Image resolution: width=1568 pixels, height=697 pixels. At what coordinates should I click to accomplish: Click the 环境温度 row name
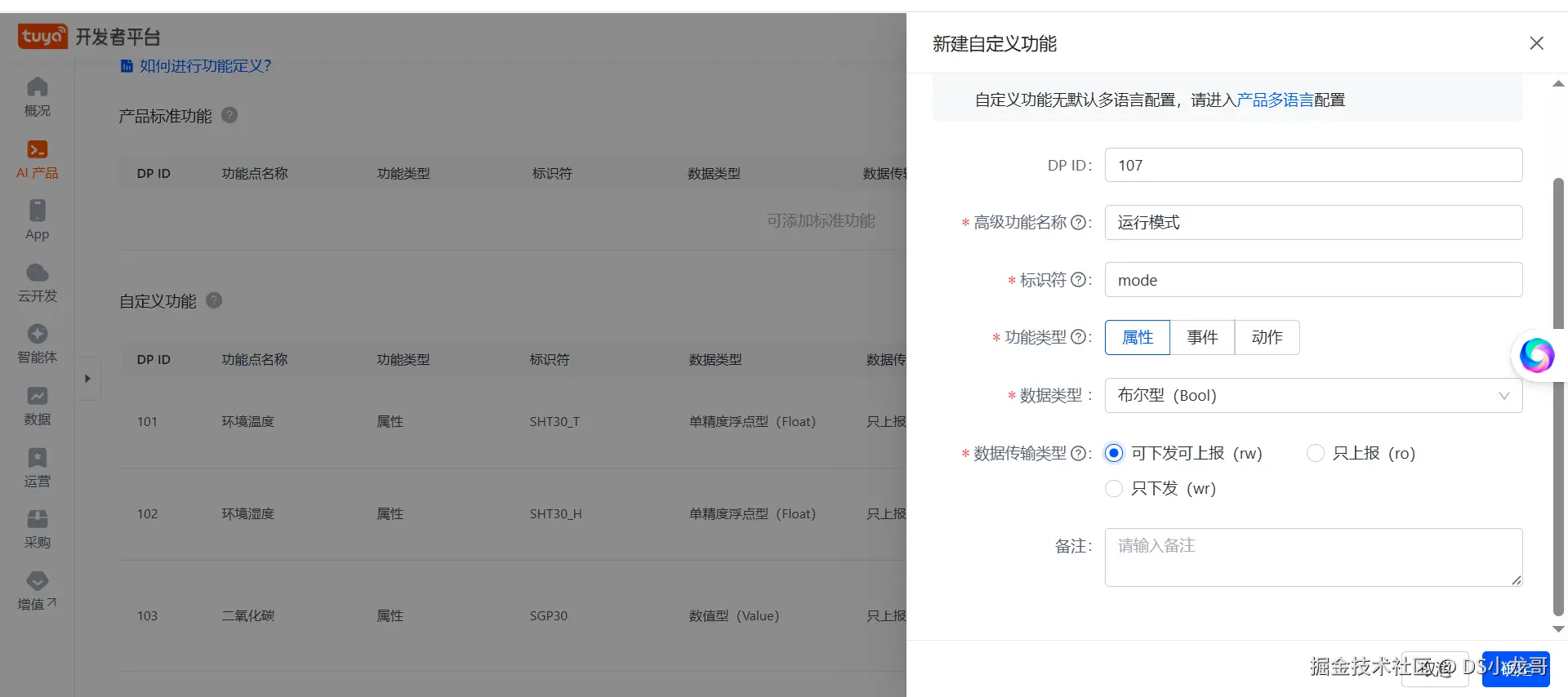(x=248, y=421)
